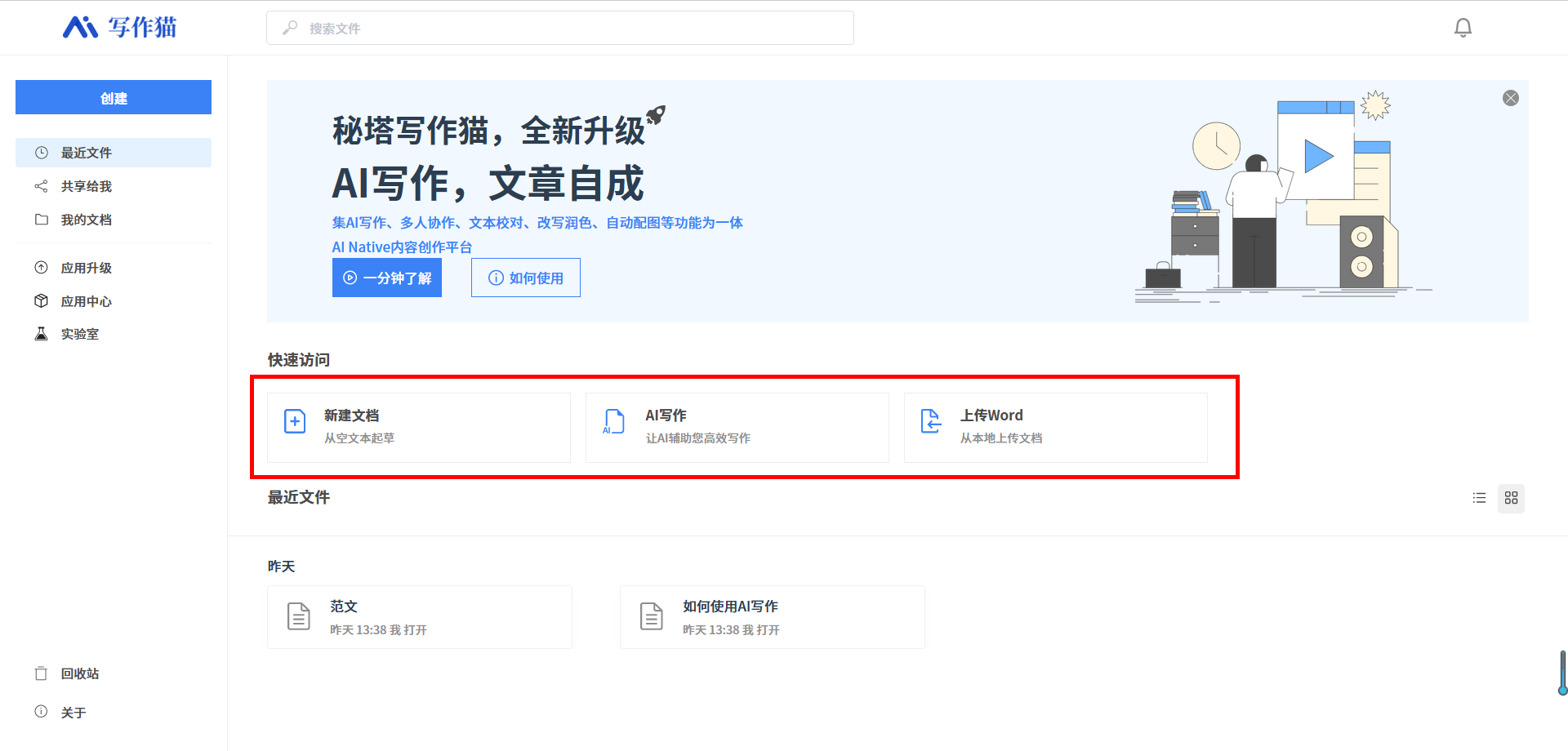Open the notification bell

pos(1463,28)
